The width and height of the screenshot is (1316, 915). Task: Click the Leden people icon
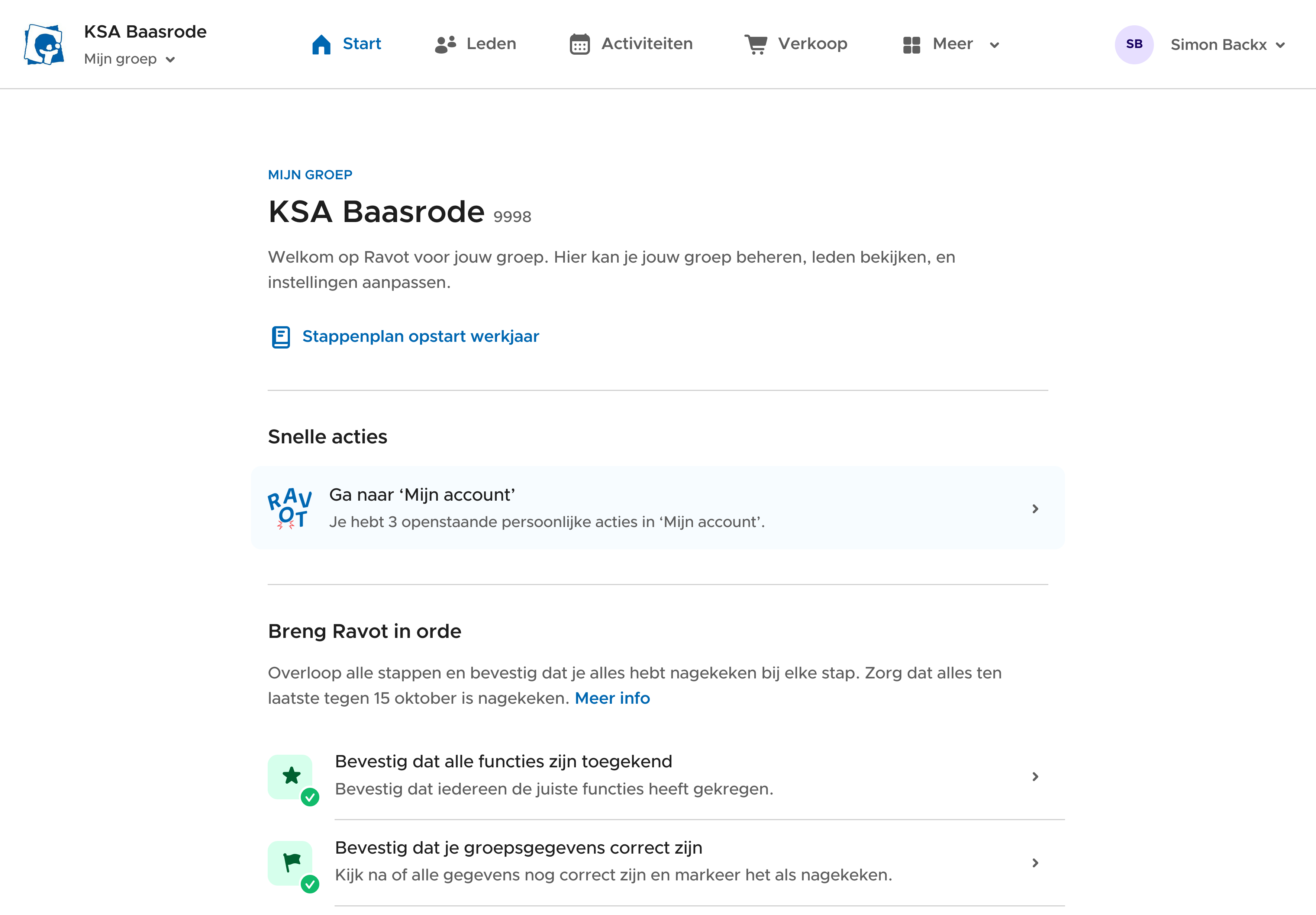(445, 44)
